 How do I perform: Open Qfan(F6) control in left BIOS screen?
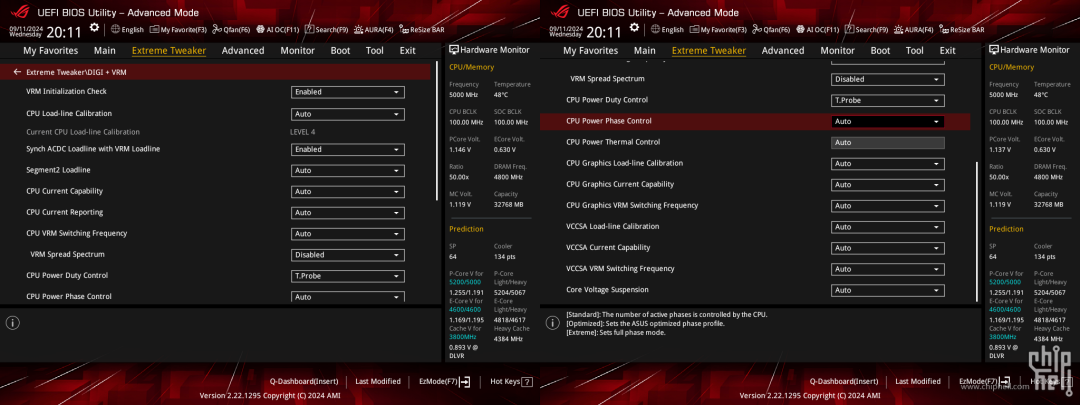231,30
